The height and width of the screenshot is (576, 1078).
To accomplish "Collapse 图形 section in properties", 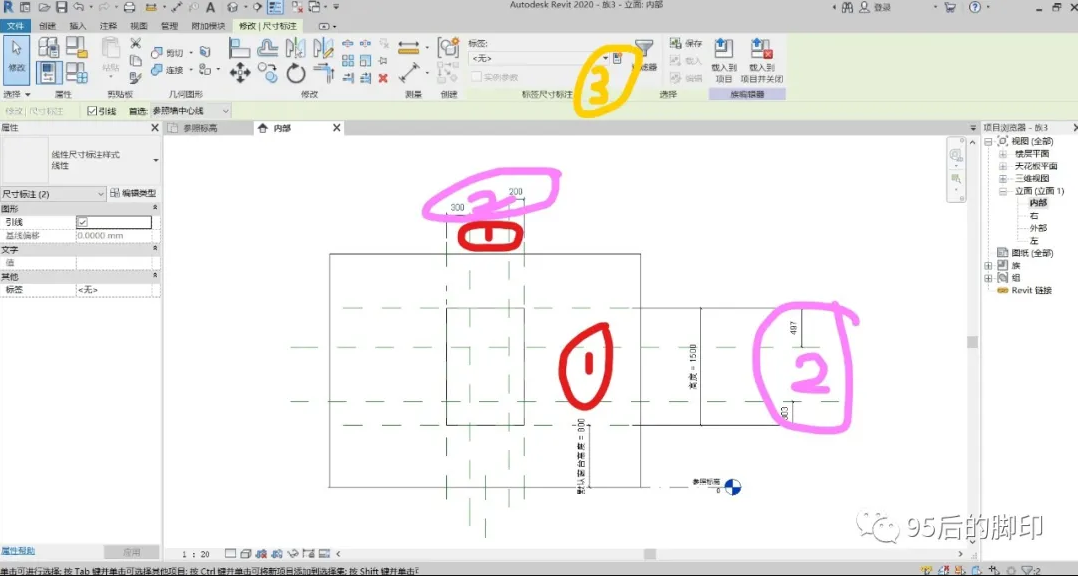I will (155, 208).
